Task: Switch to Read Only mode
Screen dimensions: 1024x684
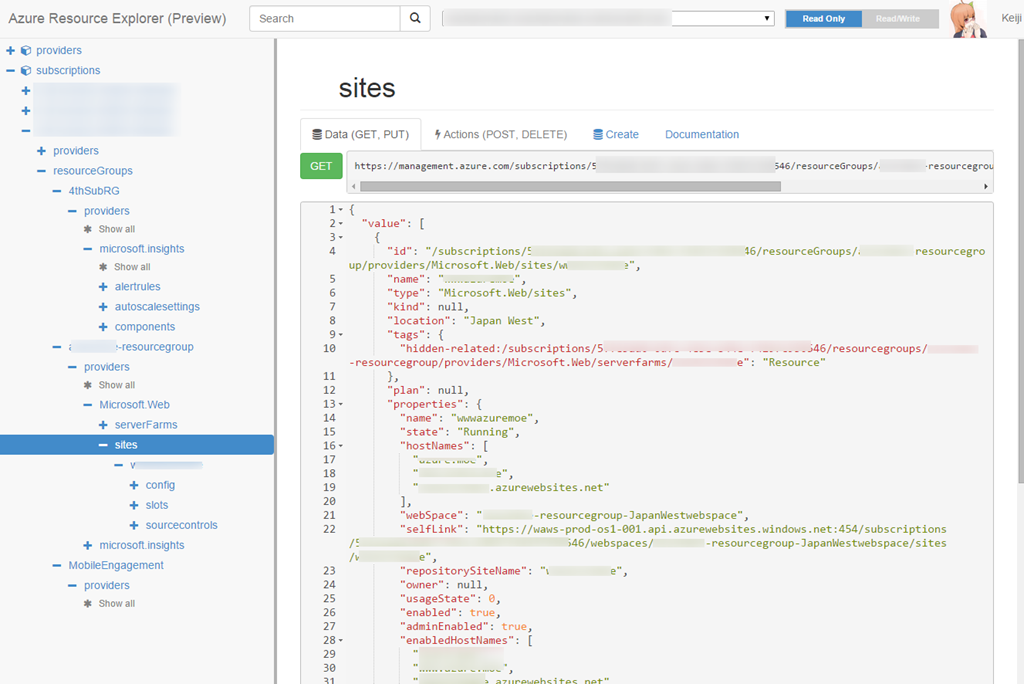Action: tap(823, 19)
